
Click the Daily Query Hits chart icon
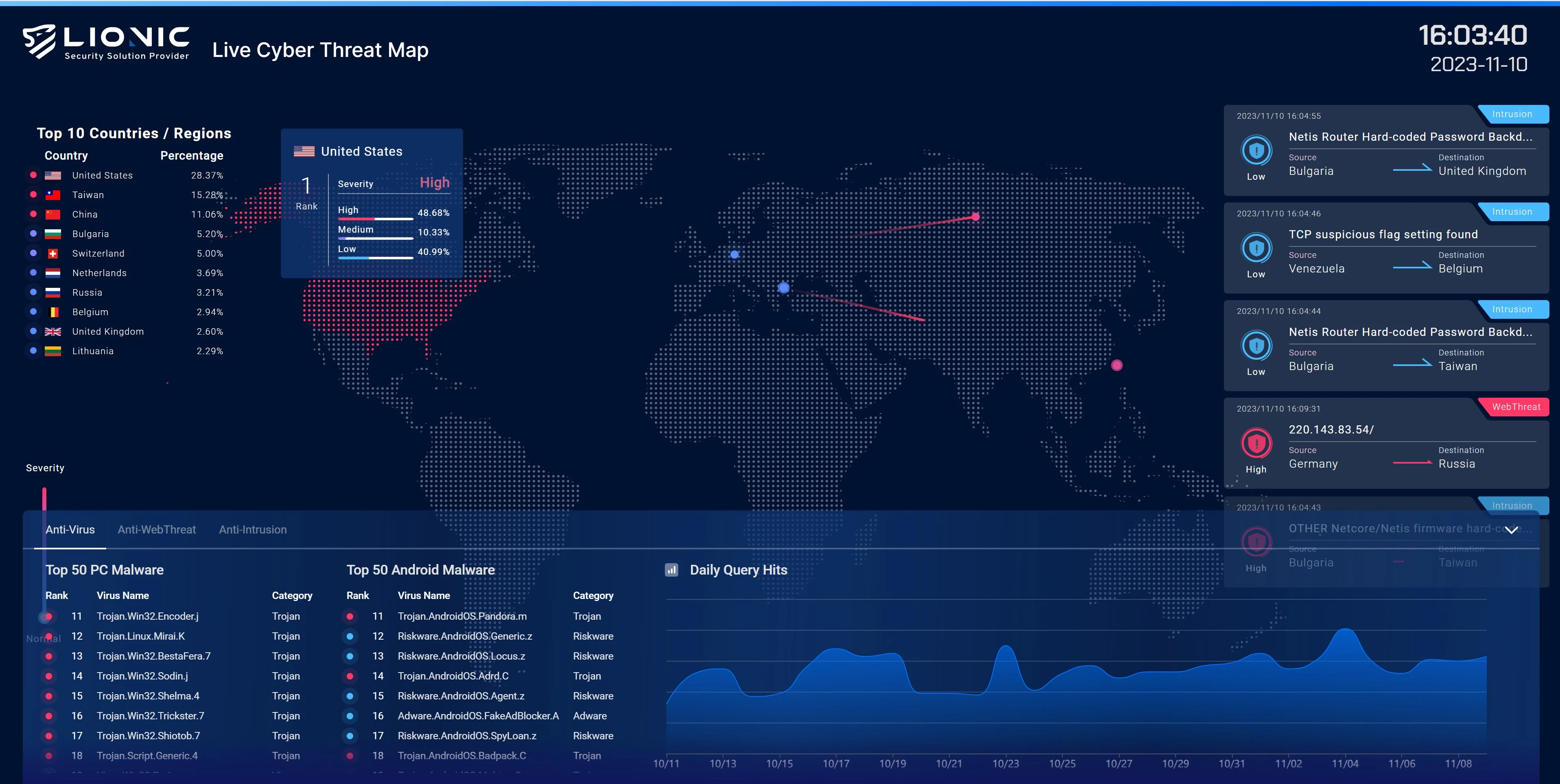671,570
